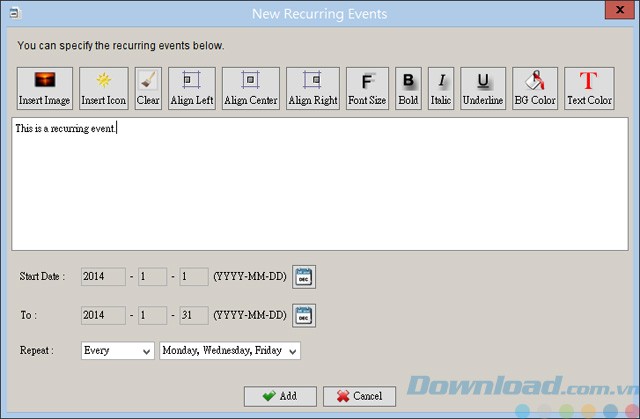
Task: Open the Font Size tool
Action: tap(367, 88)
